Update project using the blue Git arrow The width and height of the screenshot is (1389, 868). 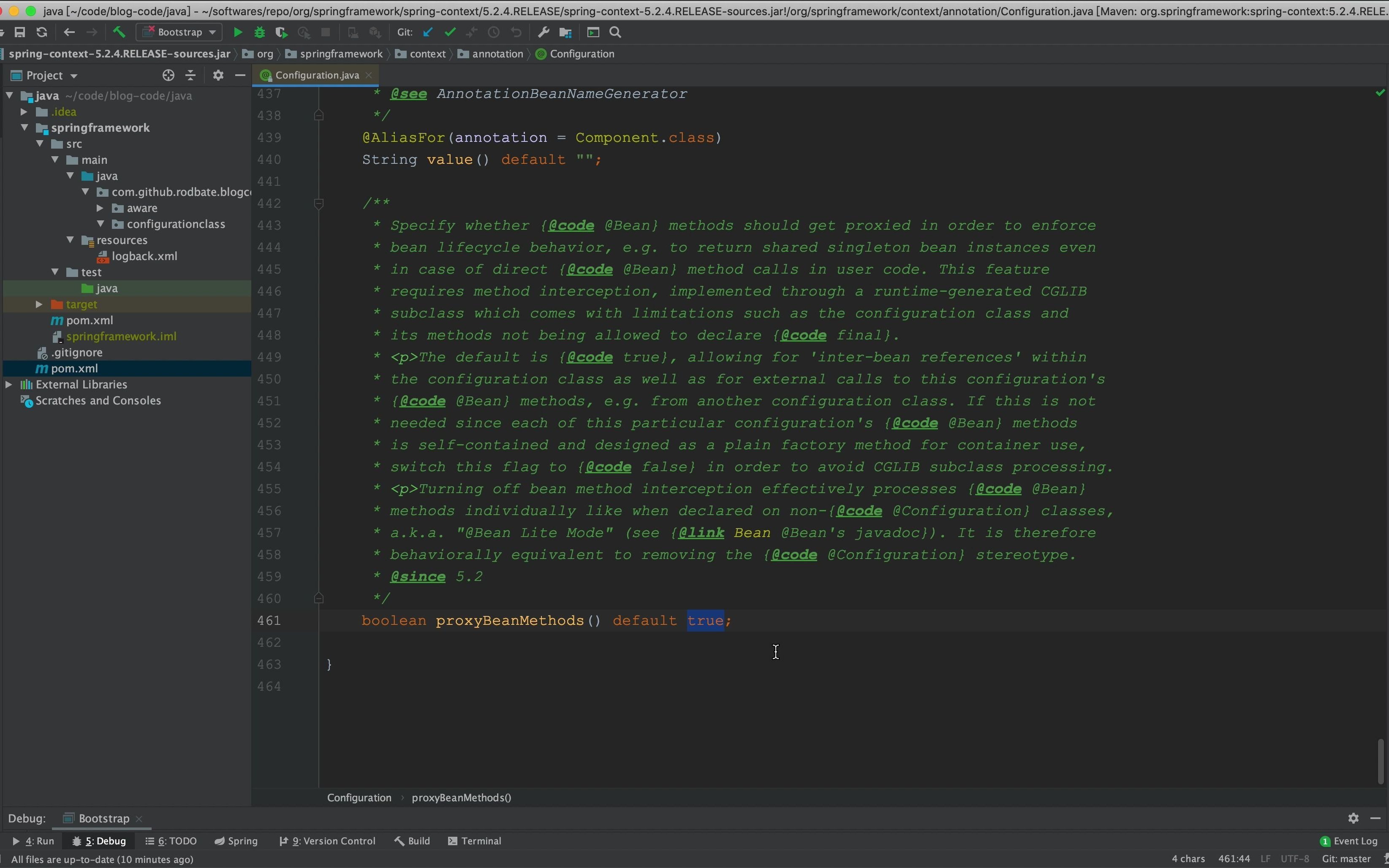(428, 33)
